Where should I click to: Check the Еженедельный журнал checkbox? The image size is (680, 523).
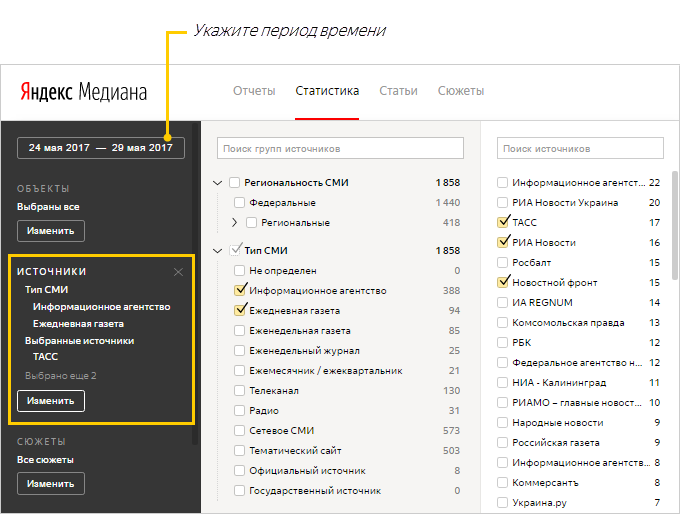click(x=239, y=350)
